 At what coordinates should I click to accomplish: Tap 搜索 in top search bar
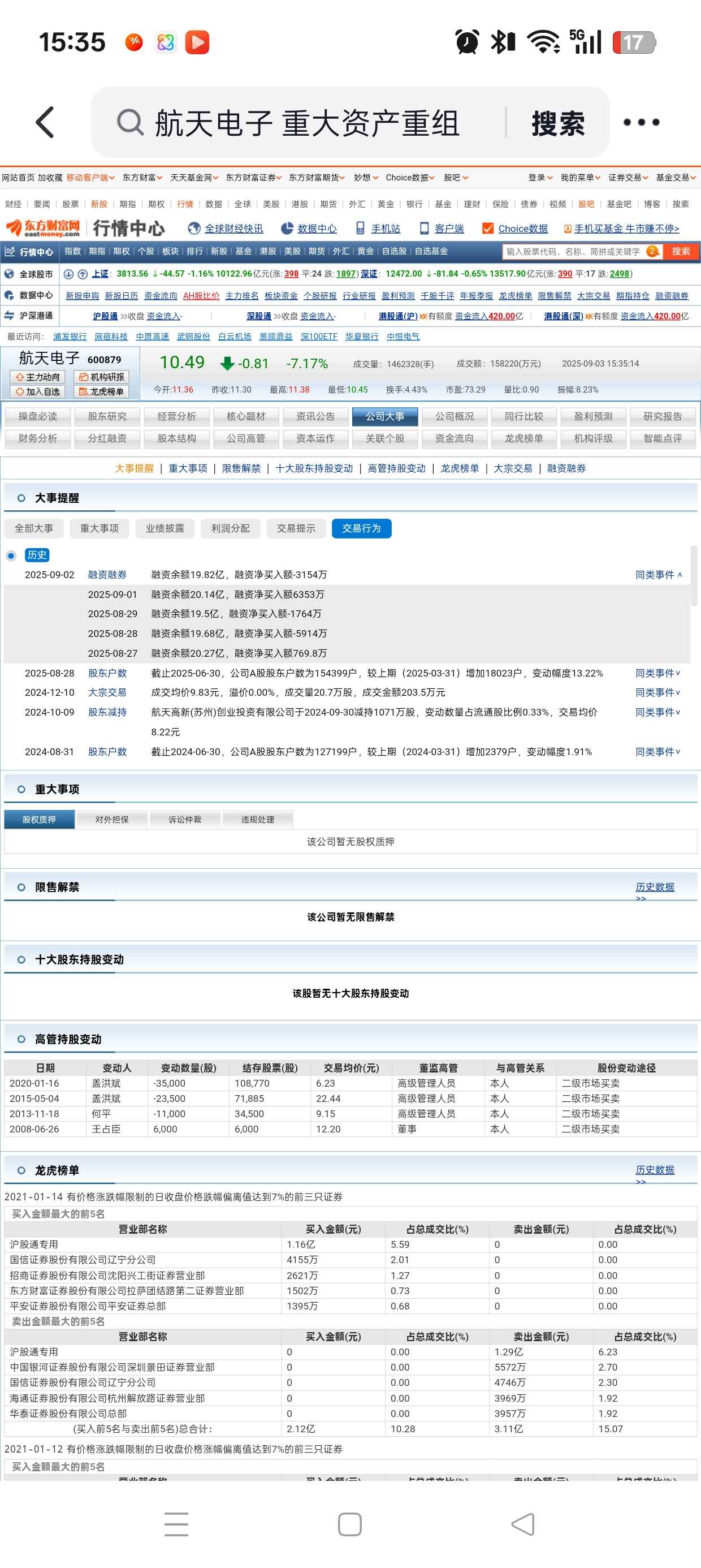pos(558,123)
